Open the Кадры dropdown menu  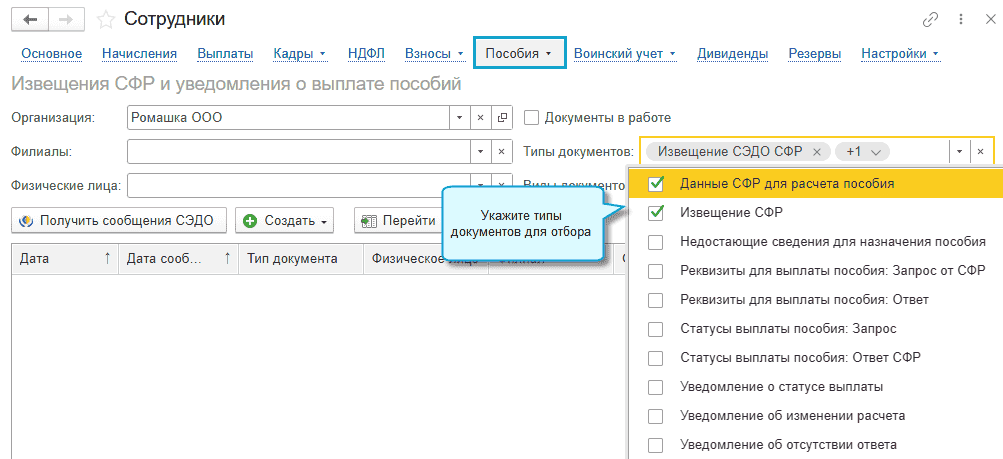(x=300, y=54)
